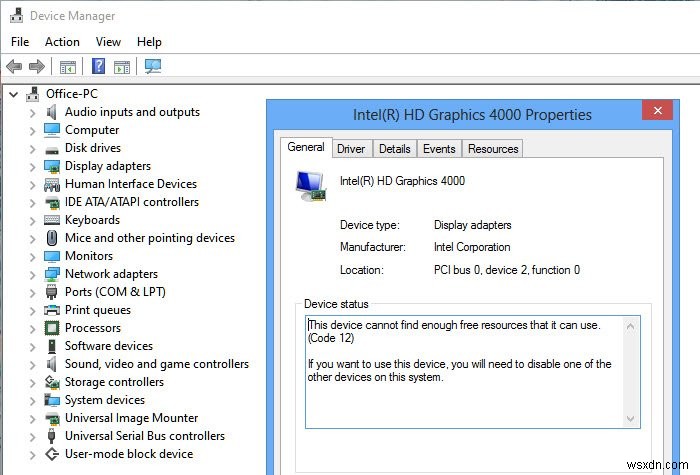Click the Disk drives icon

click(52, 150)
